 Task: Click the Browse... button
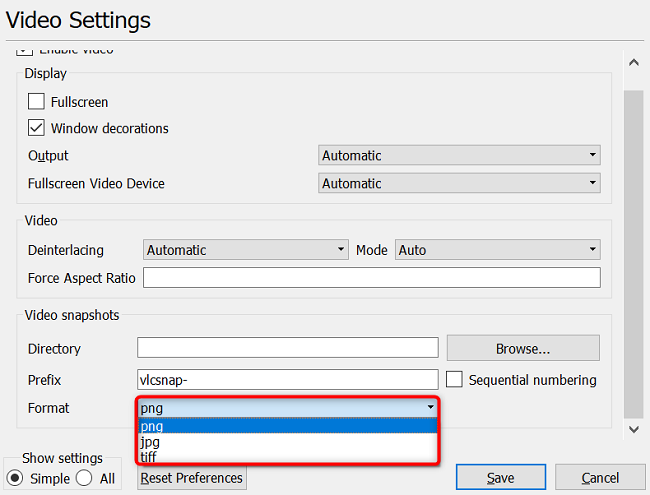[523, 348]
